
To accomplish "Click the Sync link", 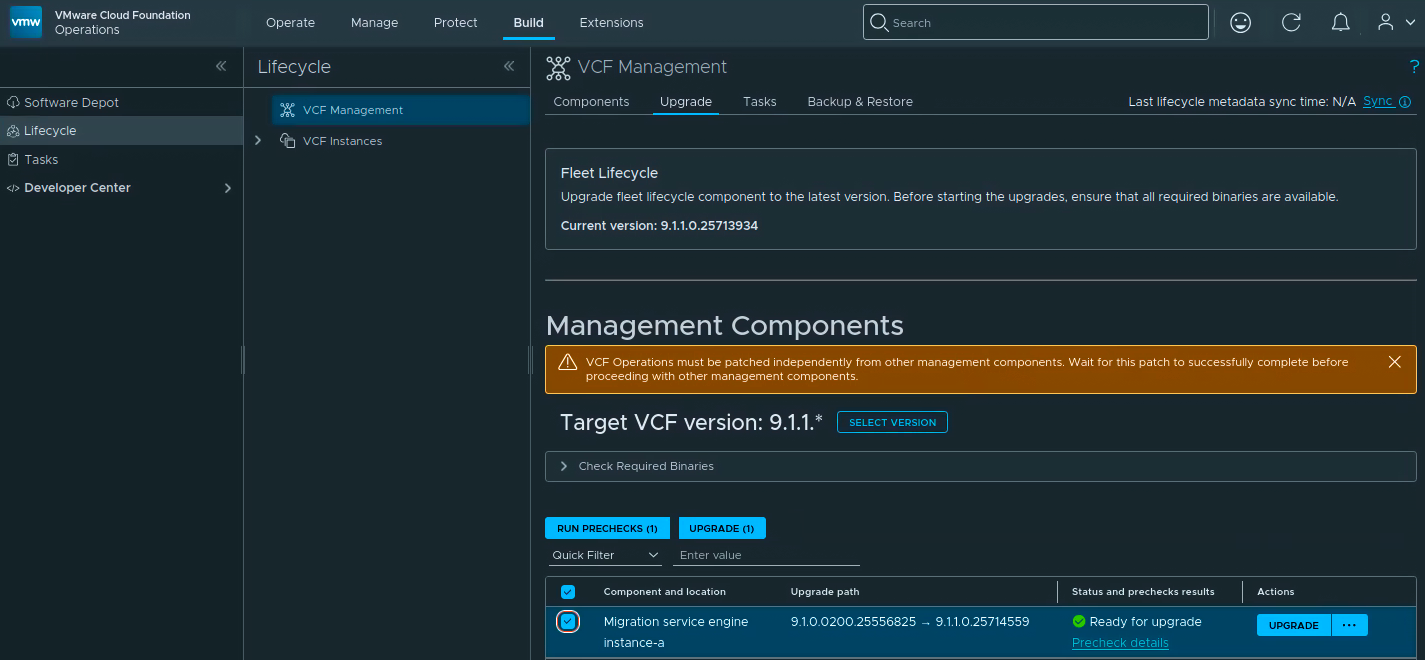I will (1378, 101).
